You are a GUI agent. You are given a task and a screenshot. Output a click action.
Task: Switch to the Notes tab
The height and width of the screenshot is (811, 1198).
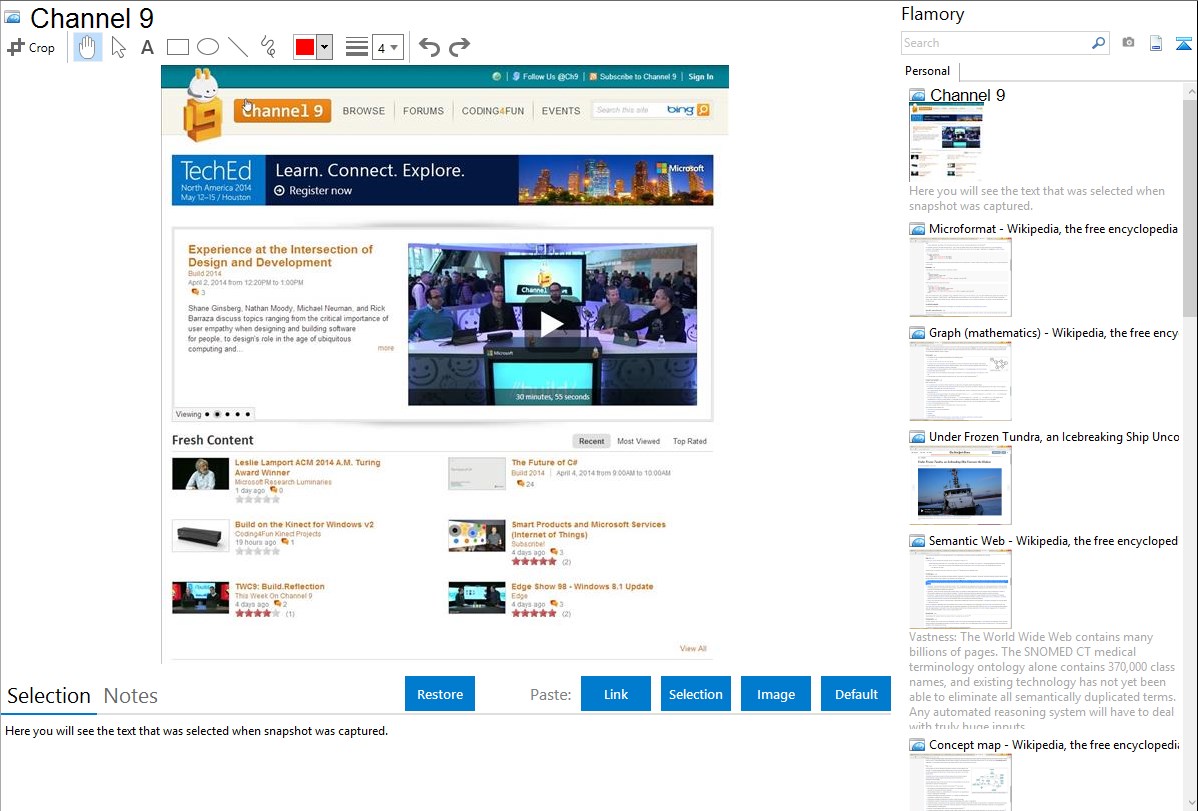[x=131, y=696]
